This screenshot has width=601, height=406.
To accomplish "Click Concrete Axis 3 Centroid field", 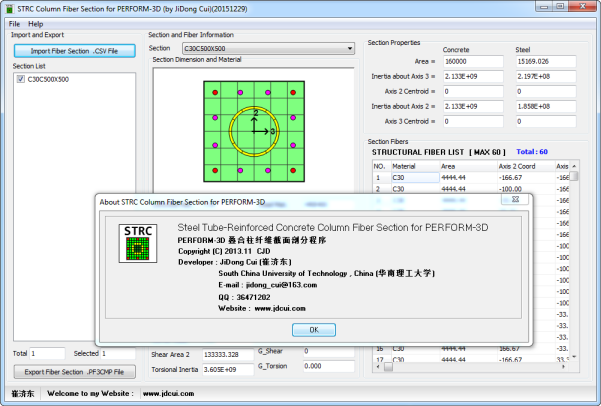I will (x=473, y=121).
